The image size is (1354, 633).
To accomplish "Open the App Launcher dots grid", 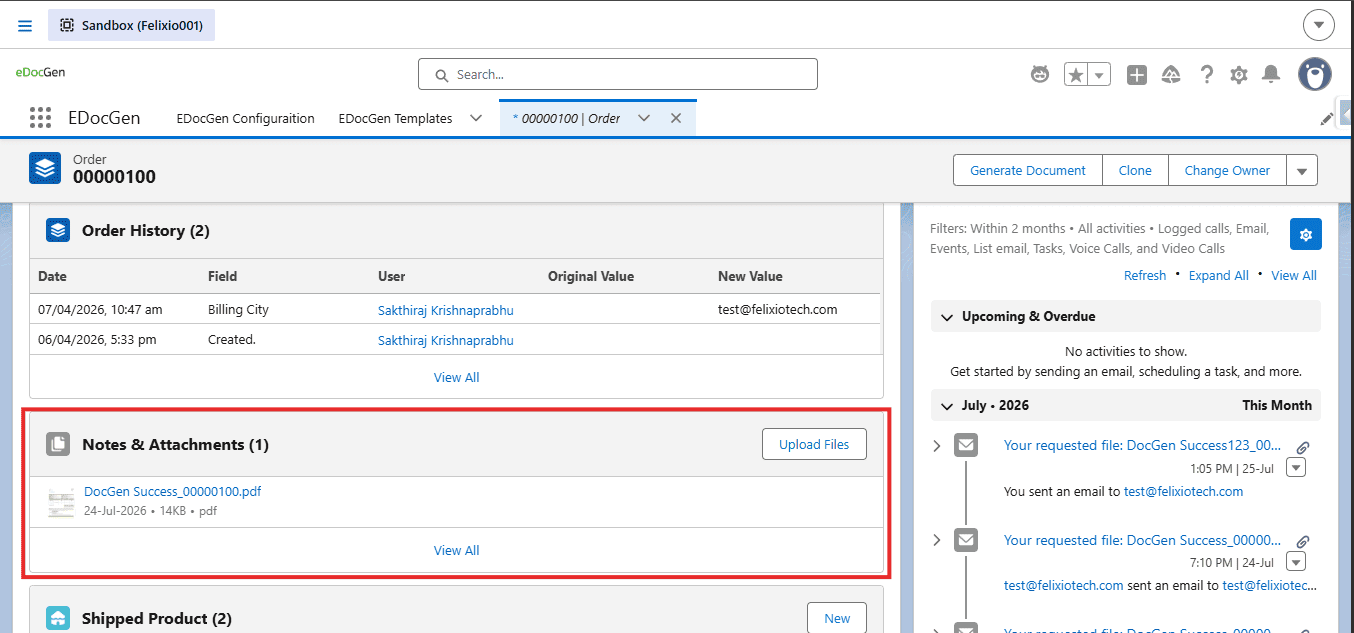I will tap(40, 118).
